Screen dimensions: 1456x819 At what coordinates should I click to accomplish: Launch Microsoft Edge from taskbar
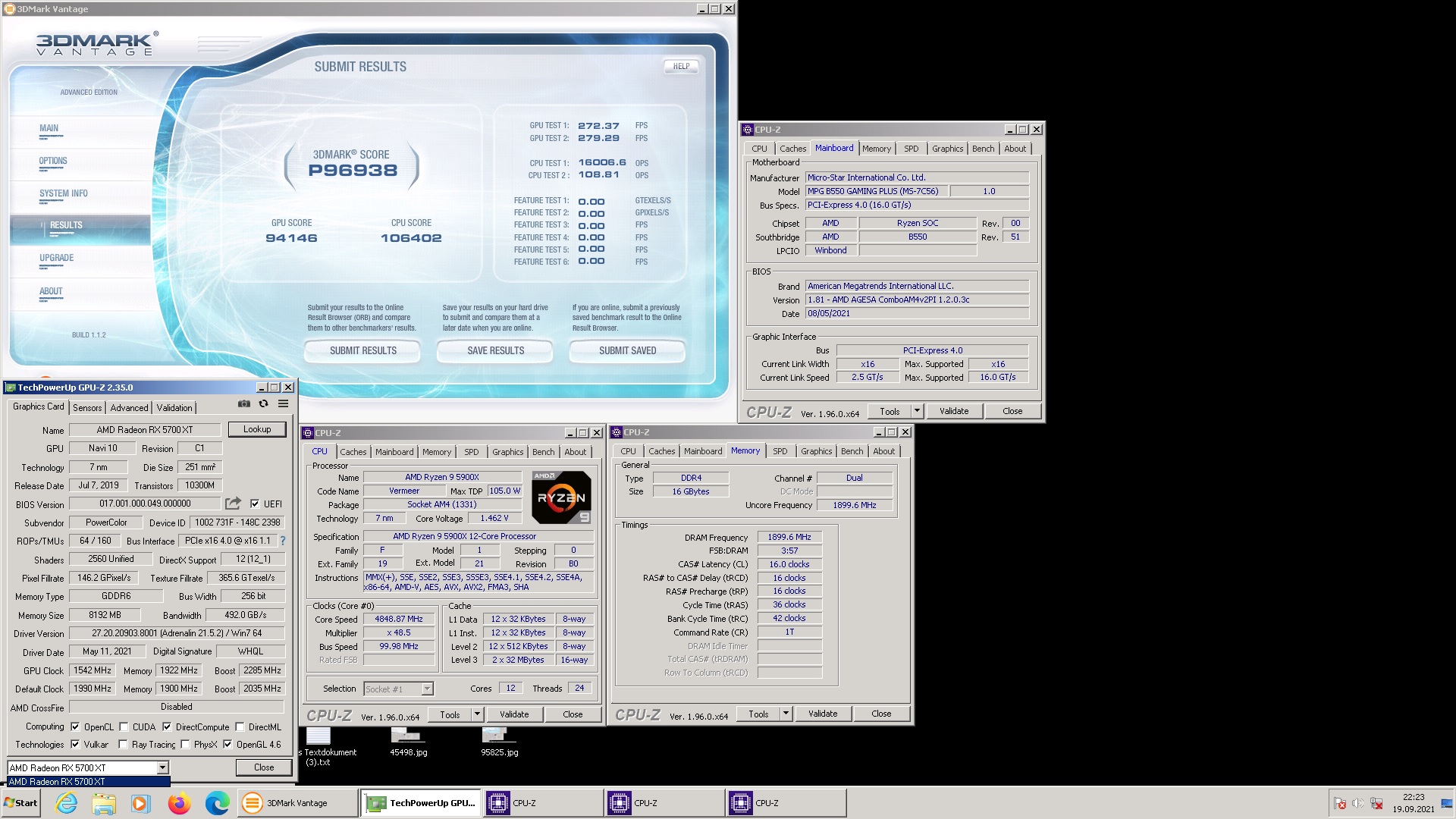[x=217, y=803]
